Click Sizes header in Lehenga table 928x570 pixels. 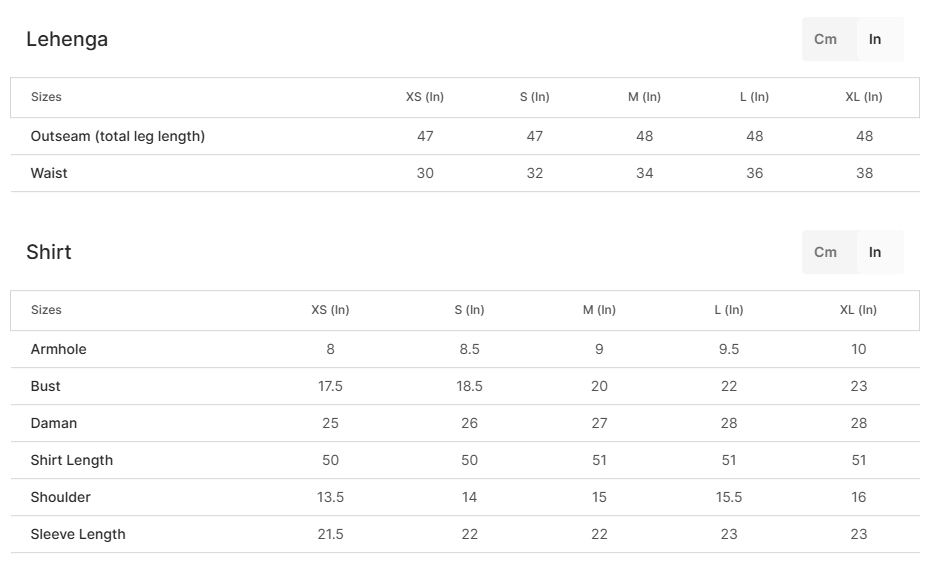(x=46, y=97)
